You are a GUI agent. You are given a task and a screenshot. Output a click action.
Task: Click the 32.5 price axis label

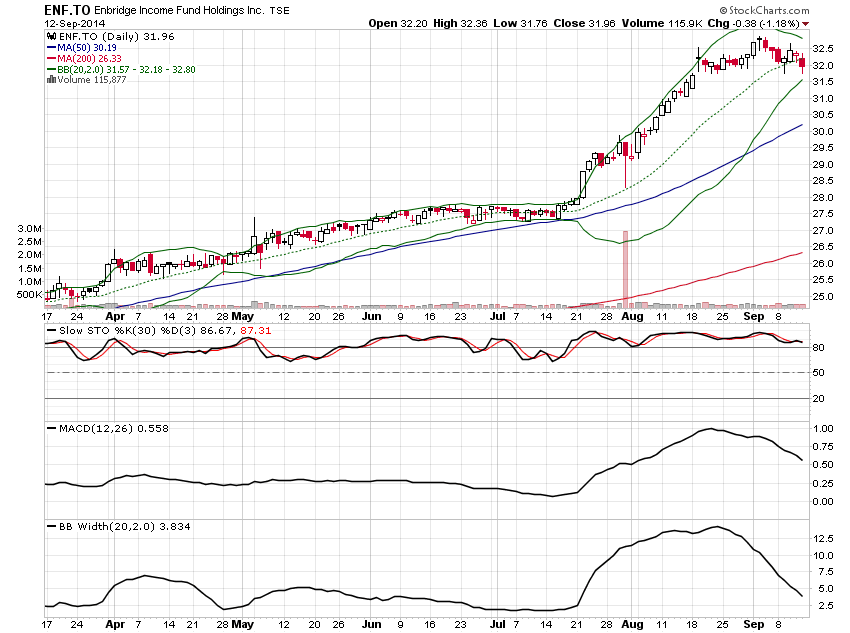822,49
